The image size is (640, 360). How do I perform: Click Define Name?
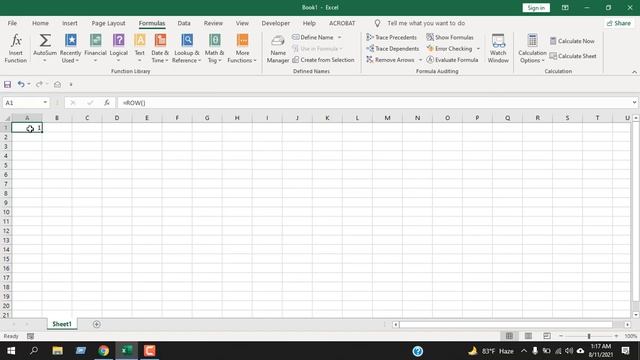tap(313, 37)
